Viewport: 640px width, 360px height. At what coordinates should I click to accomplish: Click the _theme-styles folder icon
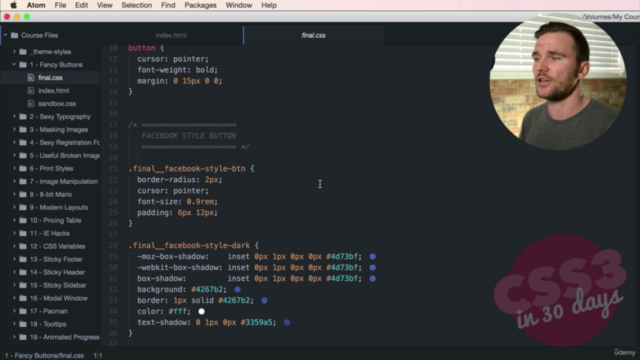(23, 52)
